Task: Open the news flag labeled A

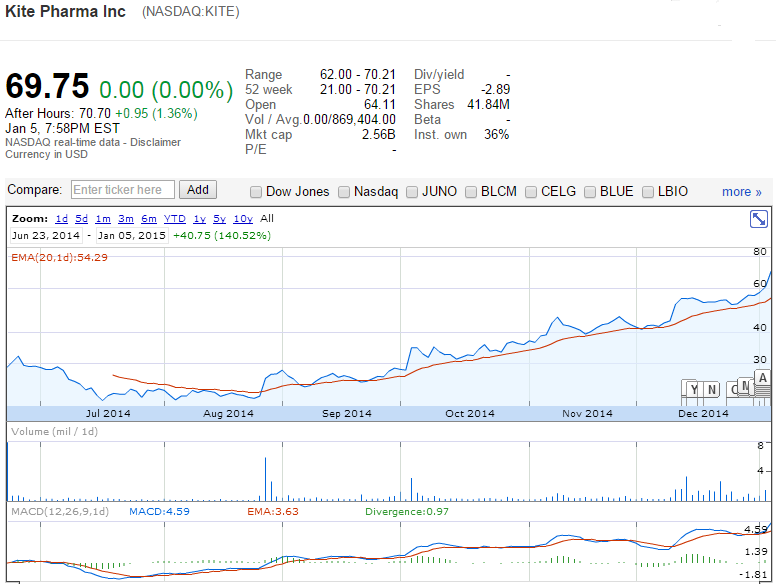Action: pyautogui.click(x=763, y=378)
